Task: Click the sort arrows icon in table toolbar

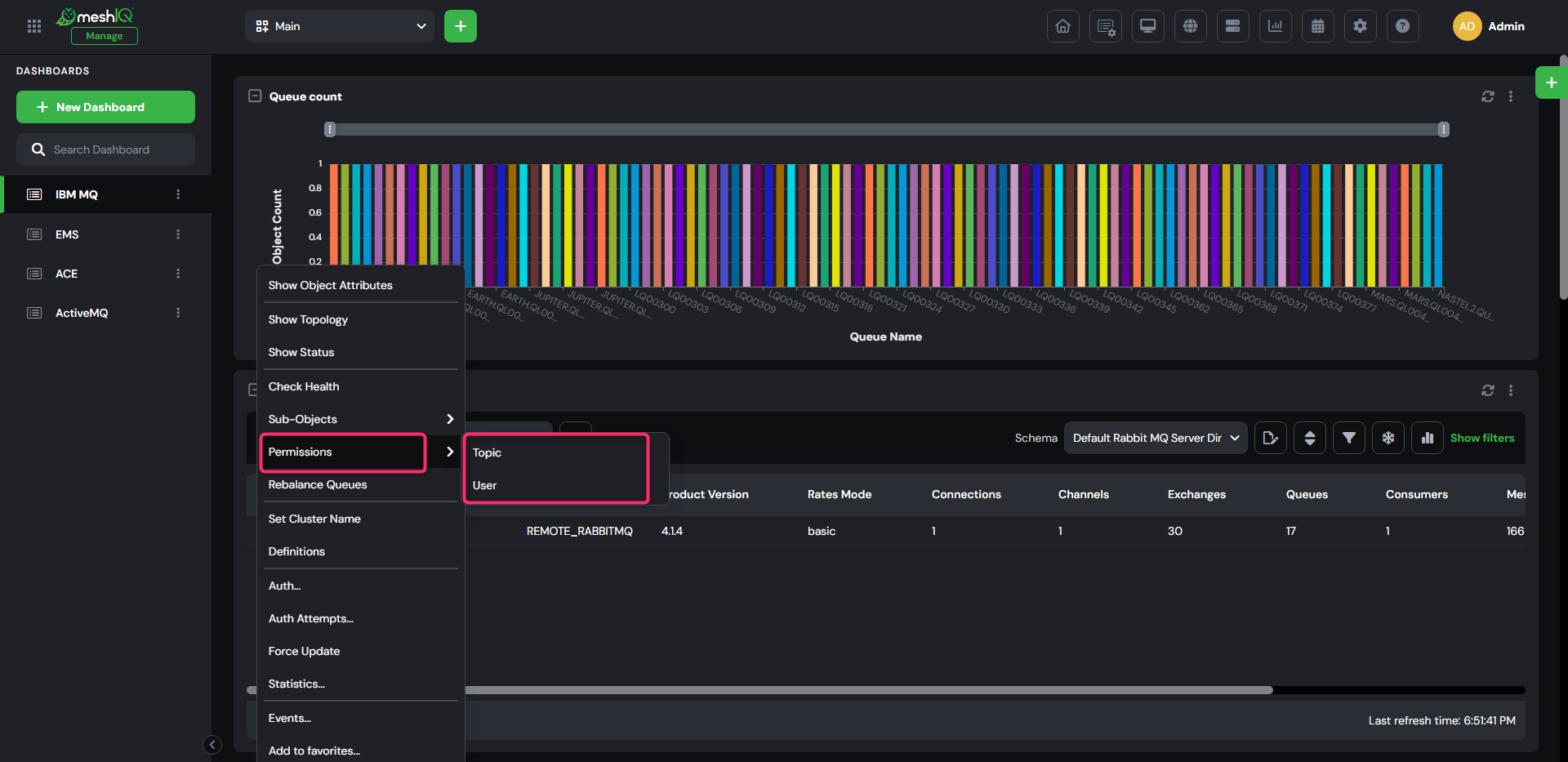Action: (x=1310, y=438)
